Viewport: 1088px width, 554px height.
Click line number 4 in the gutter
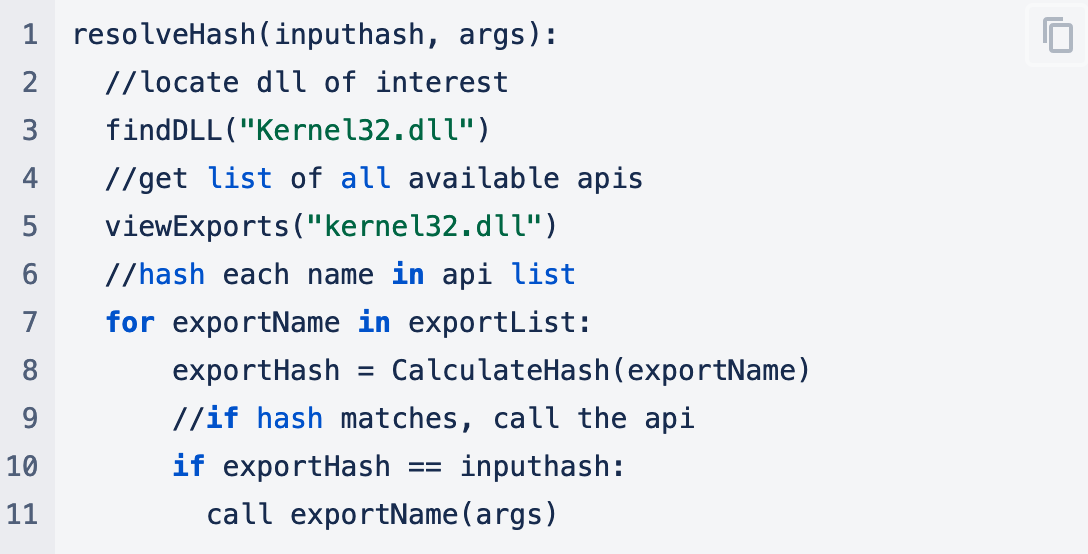pyautogui.click(x=30, y=178)
